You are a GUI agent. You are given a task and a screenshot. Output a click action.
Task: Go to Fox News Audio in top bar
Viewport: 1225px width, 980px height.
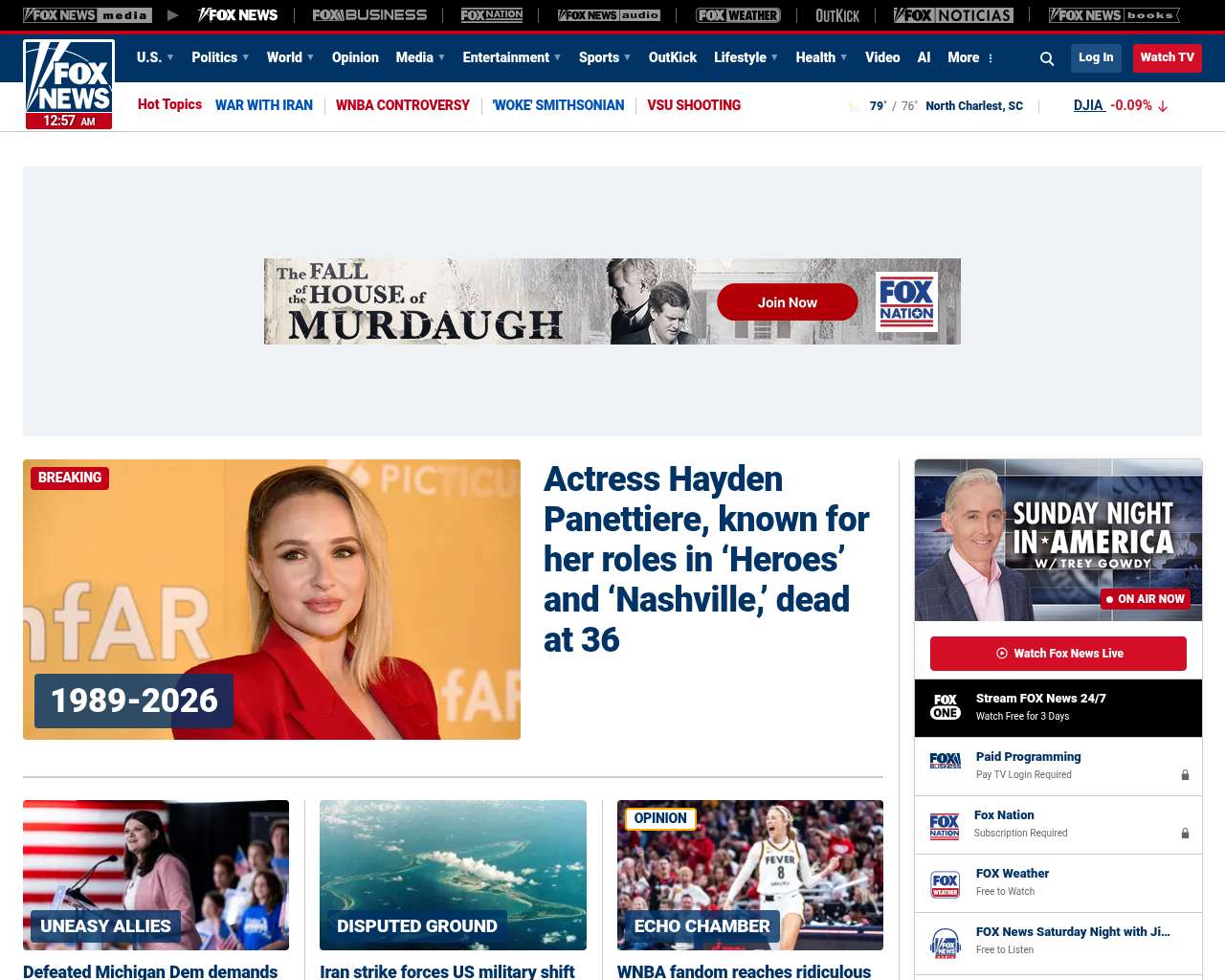tap(609, 15)
